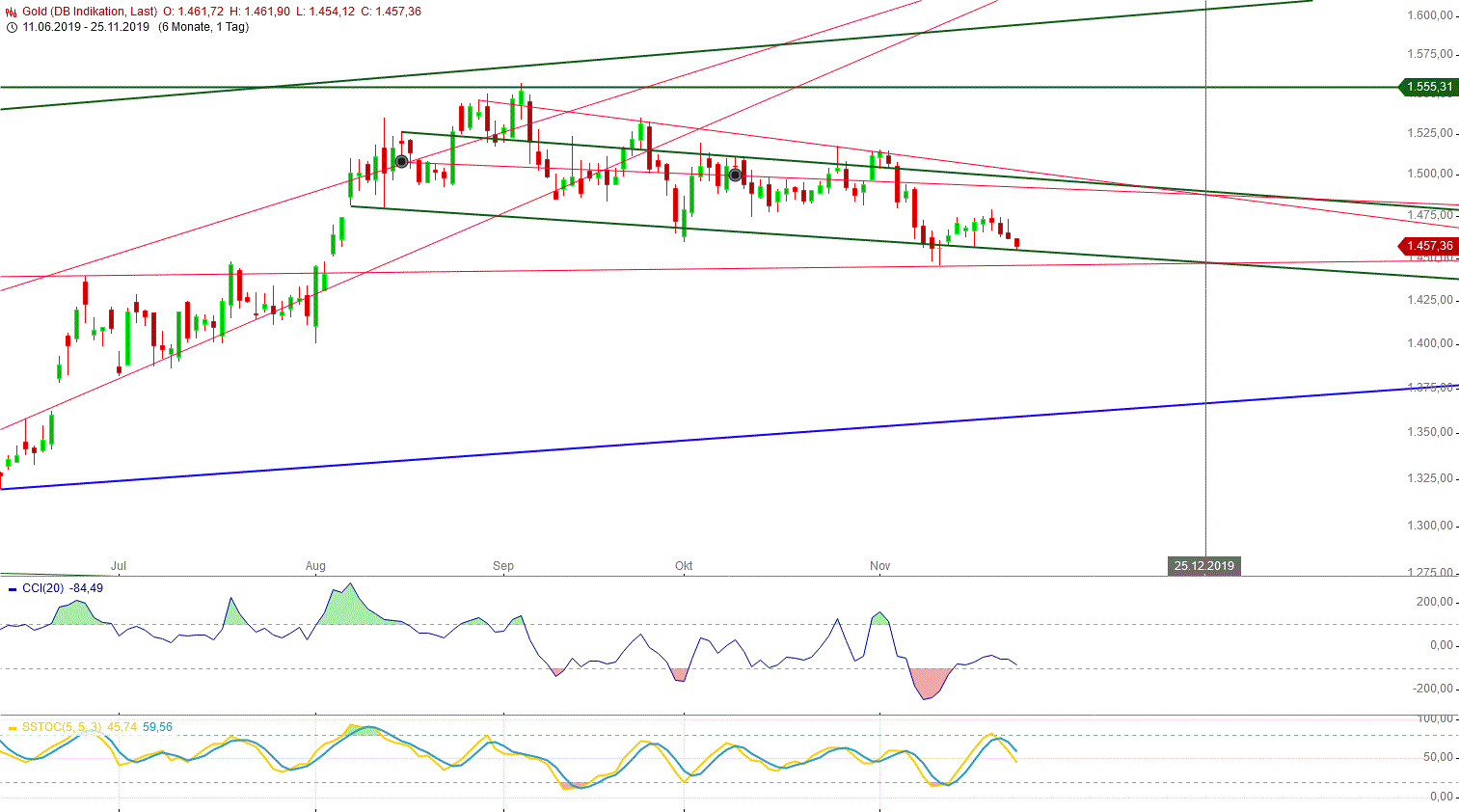Image resolution: width=1459 pixels, height=812 pixels.
Task: Click the 1.600,00 price axis label
Action: 1430,15
